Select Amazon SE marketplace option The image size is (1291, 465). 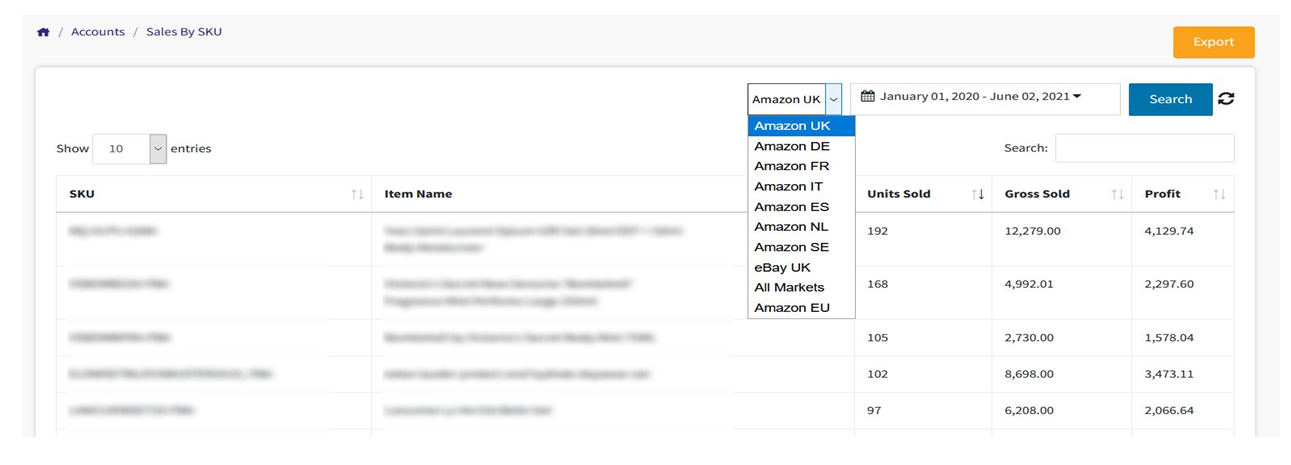(x=801, y=247)
